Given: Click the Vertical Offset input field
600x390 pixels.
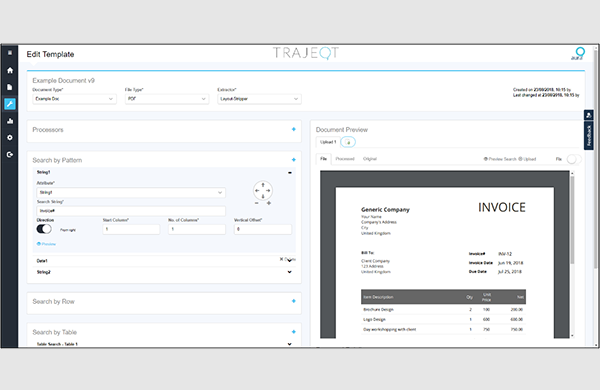Looking at the screenshot, I should (262, 229).
